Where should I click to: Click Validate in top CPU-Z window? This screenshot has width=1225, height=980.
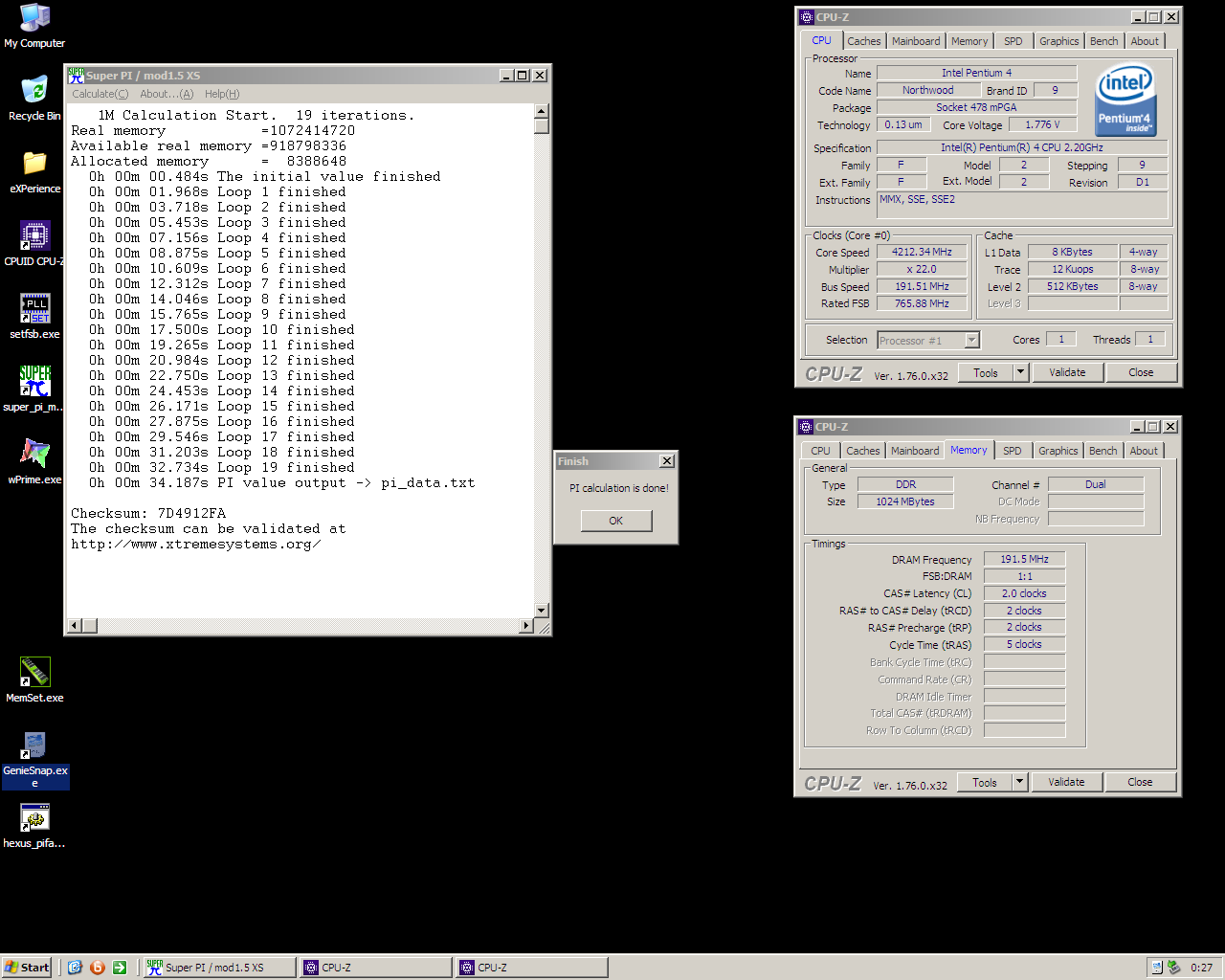[x=1068, y=372]
